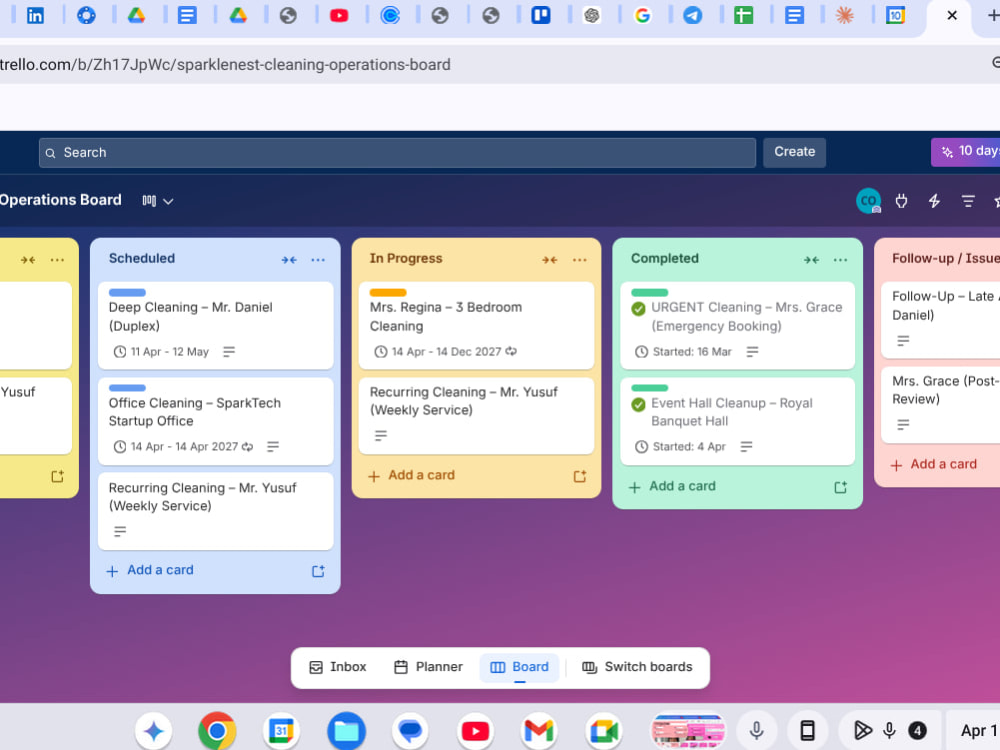The height and width of the screenshot is (750, 1000).
Task: Click the Create button
Action: click(794, 152)
